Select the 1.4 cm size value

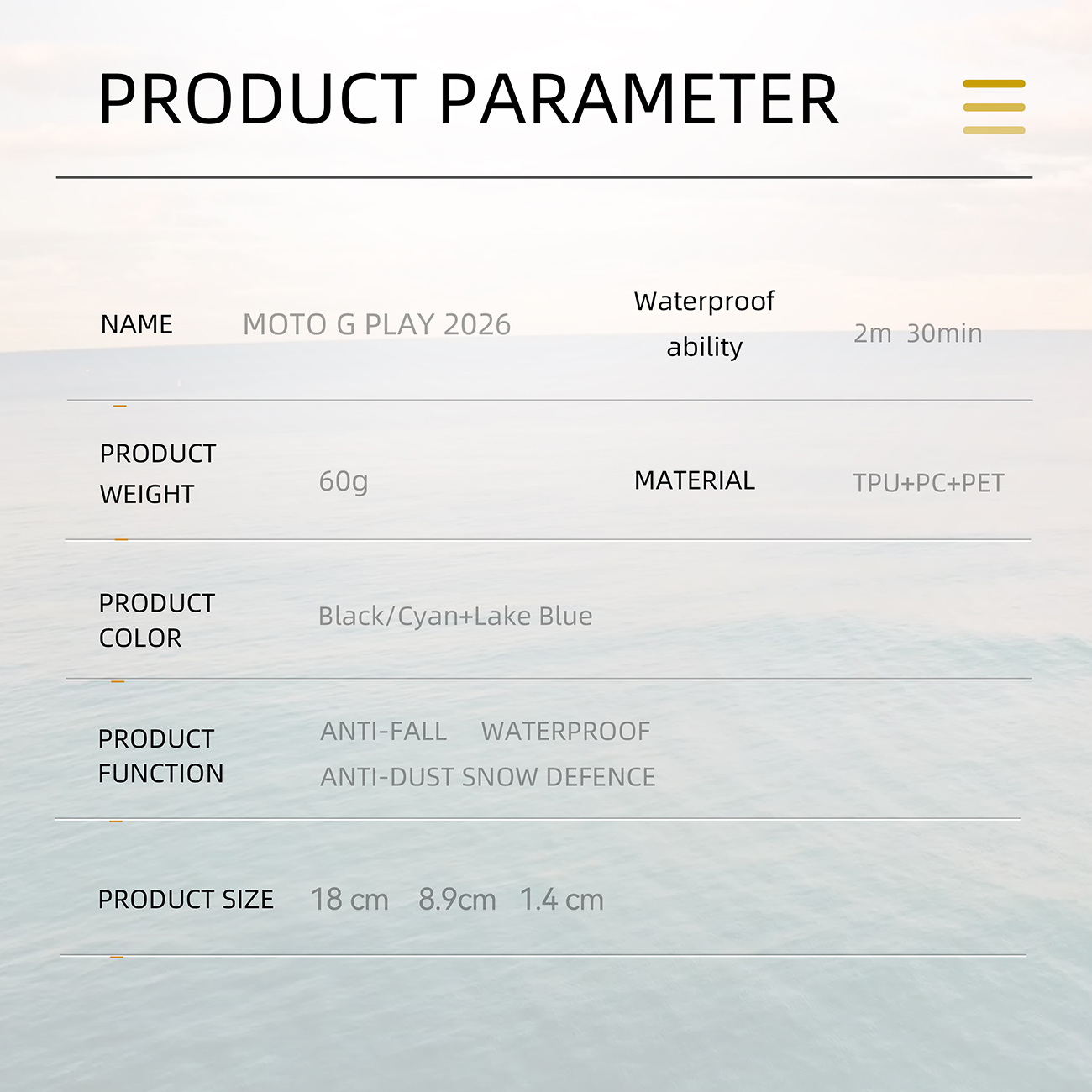(x=561, y=900)
